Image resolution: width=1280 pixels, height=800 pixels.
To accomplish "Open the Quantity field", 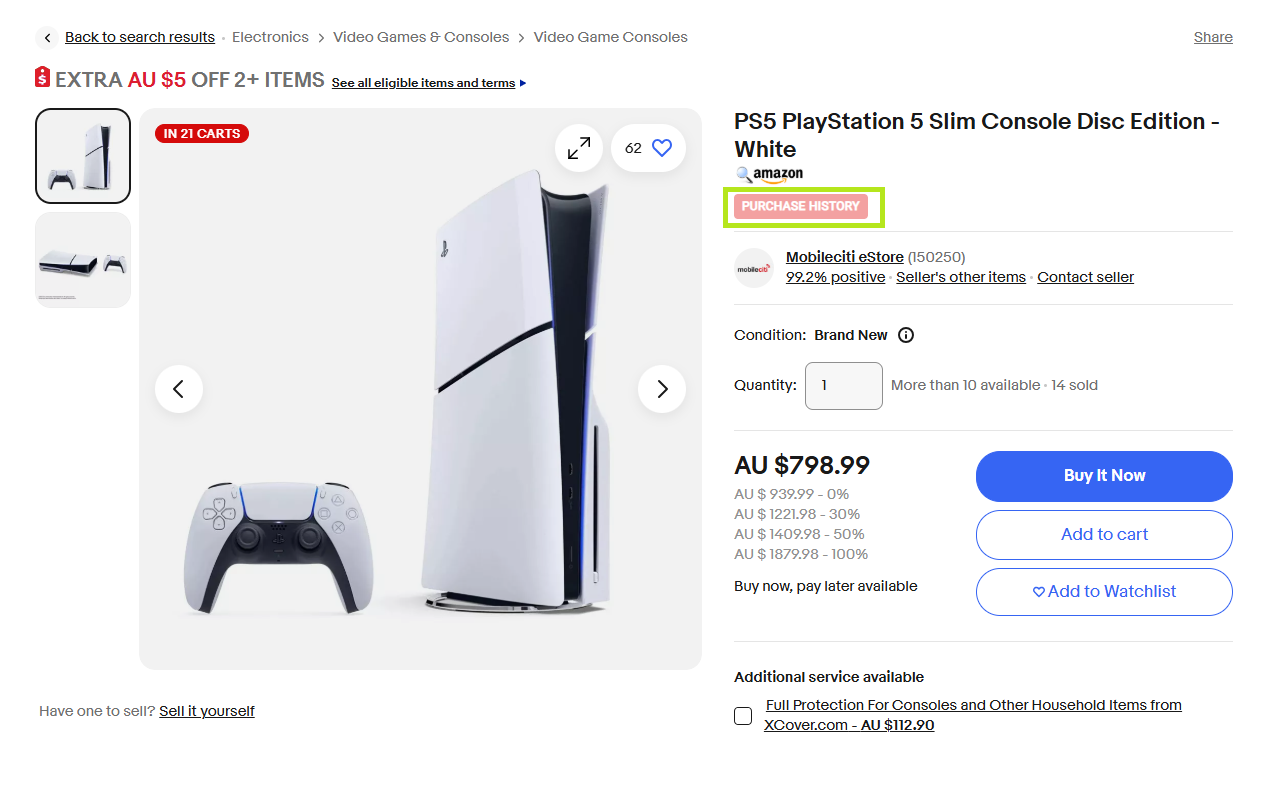I will [843, 386].
